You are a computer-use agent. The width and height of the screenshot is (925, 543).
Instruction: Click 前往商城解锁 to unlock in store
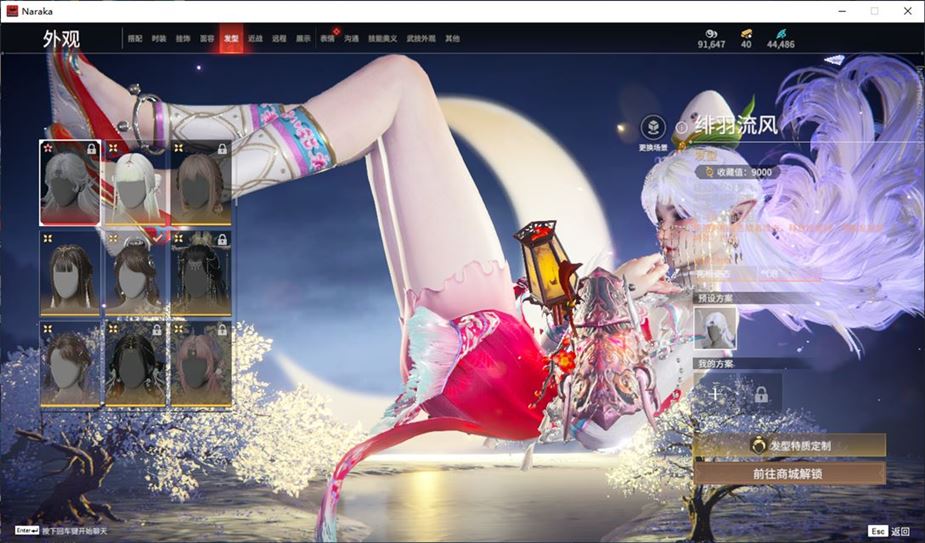pyautogui.click(x=789, y=474)
